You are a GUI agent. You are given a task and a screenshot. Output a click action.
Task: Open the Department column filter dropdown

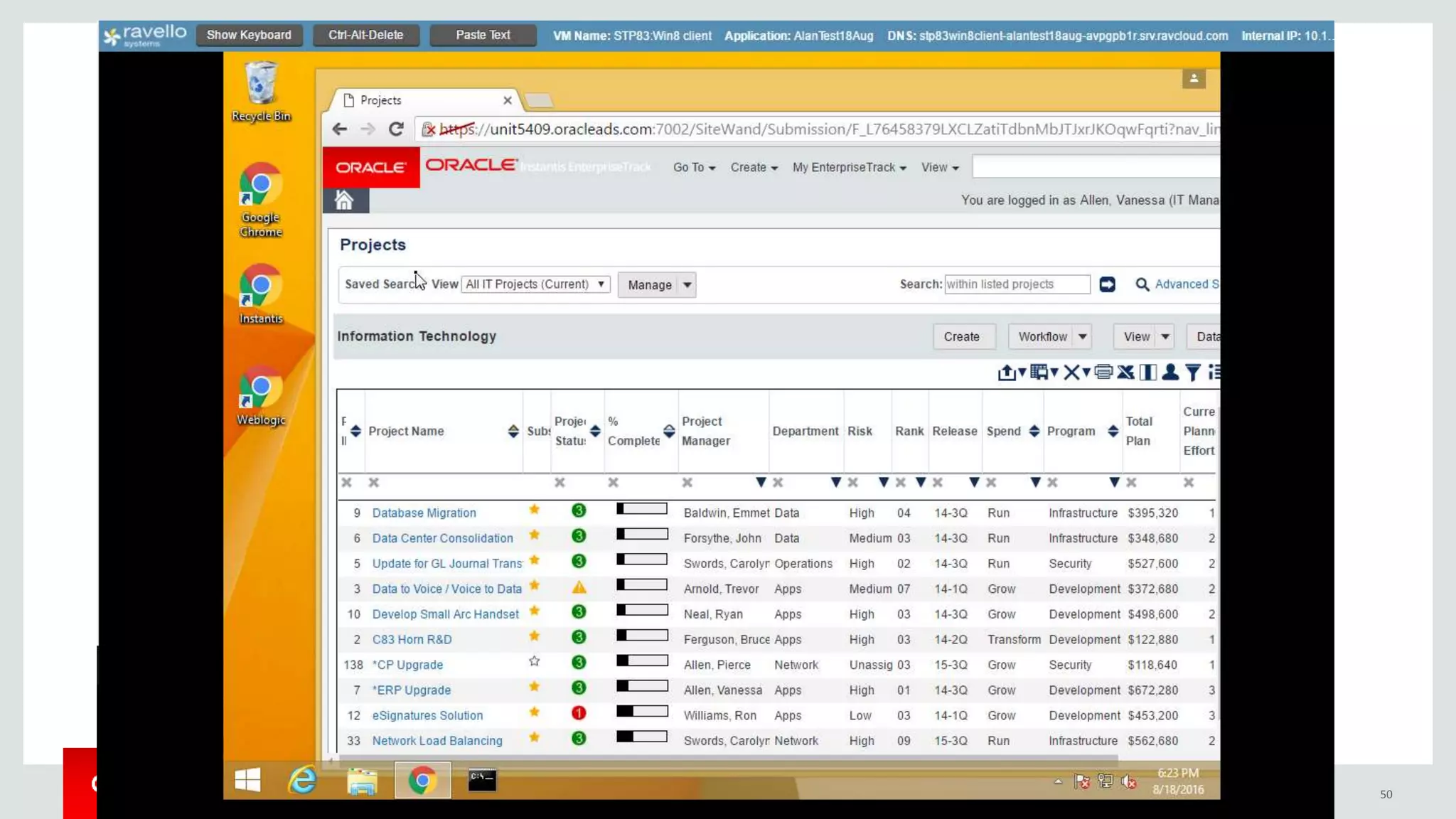click(x=836, y=483)
